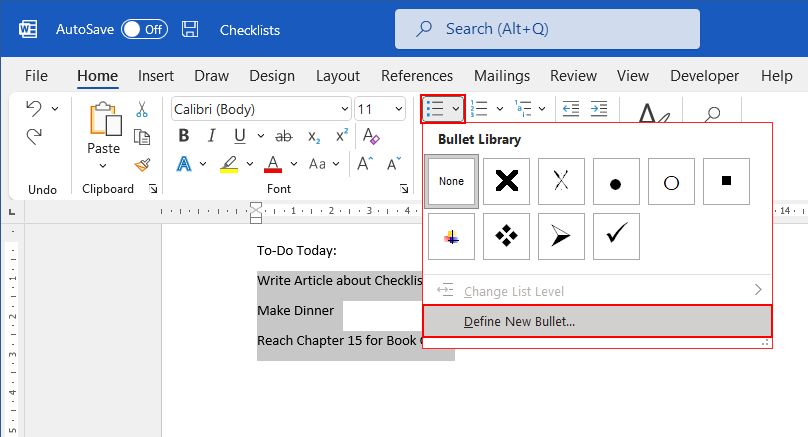Toggle Subscript formatting
The height and width of the screenshot is (437, 808).
pos(314,137)
